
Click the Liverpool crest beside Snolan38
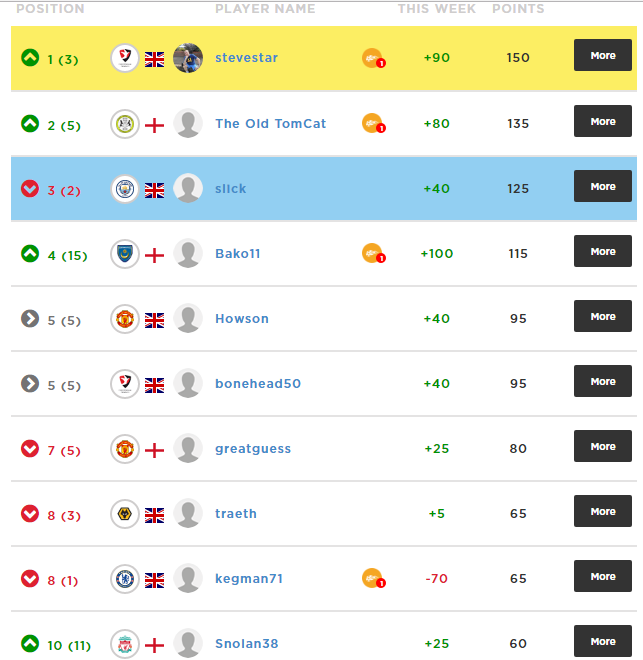click(125, 644)
